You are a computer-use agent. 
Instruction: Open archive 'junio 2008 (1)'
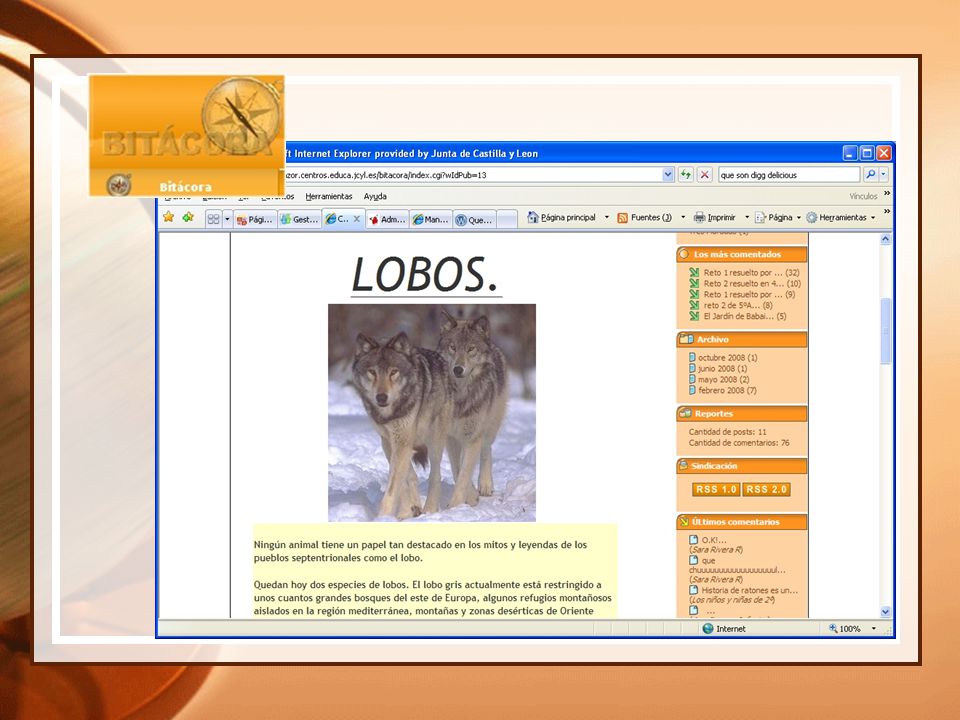722,369
